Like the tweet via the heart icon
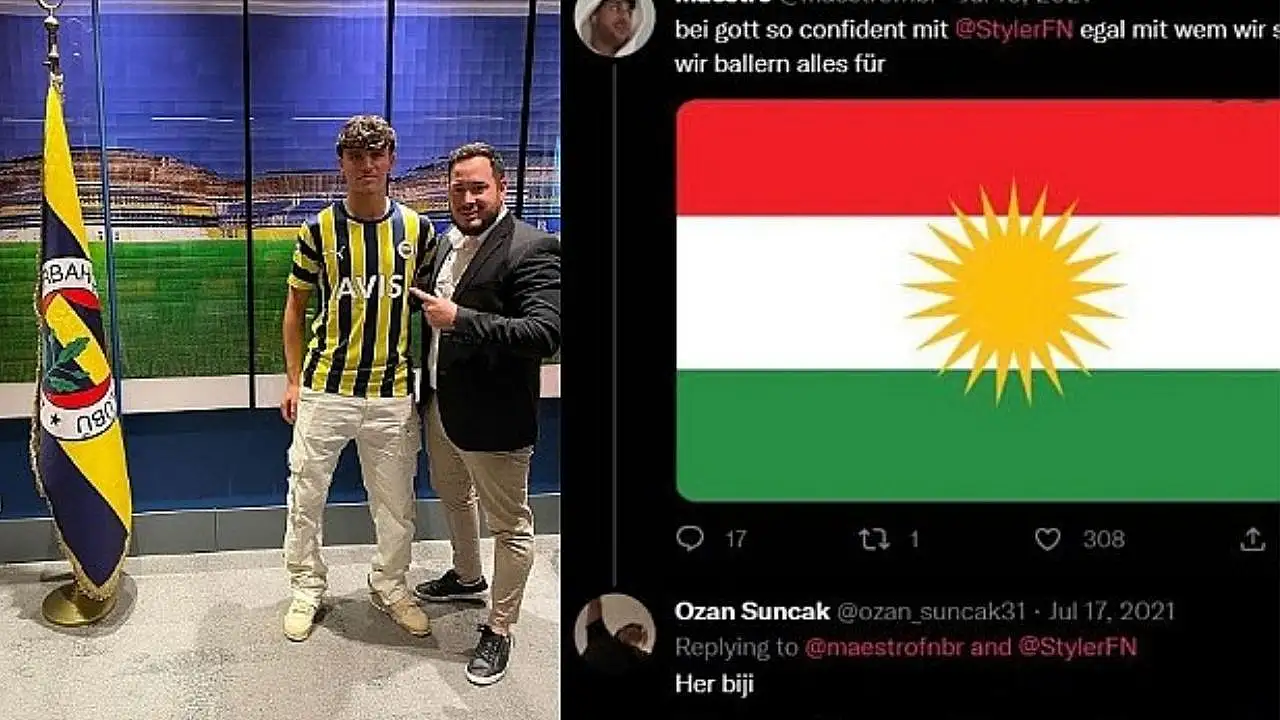Image resolution: width=1280 pixels, height=720 pixels. coord(1047,539)
